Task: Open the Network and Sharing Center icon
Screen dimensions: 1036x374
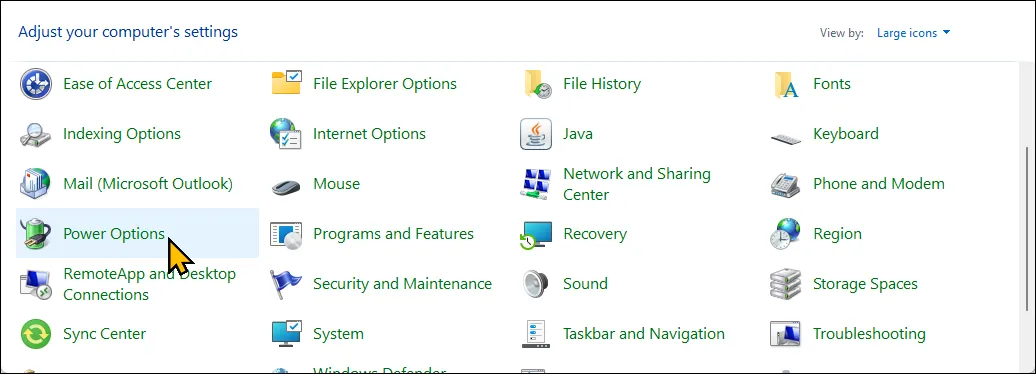Action: (536, 184)
